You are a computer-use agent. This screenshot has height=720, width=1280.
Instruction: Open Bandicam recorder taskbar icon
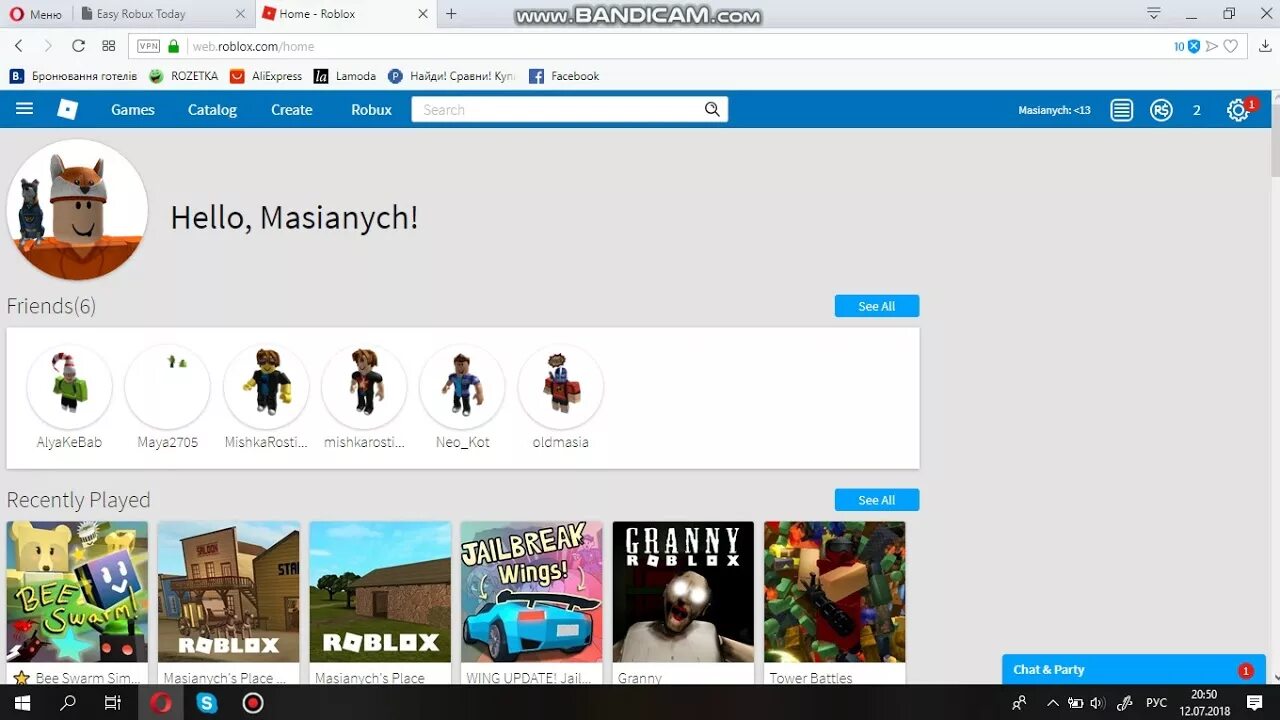point(253,703)
